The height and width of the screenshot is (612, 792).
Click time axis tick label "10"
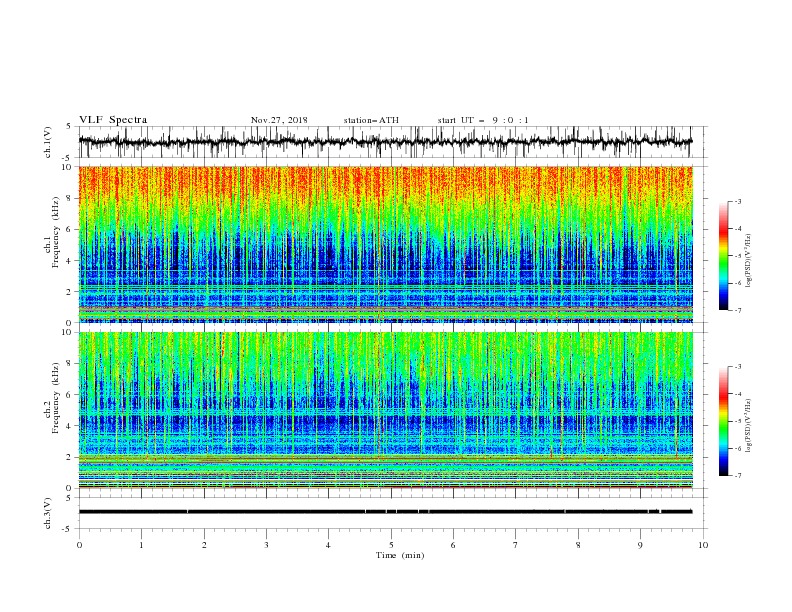[x=703, y=545]
